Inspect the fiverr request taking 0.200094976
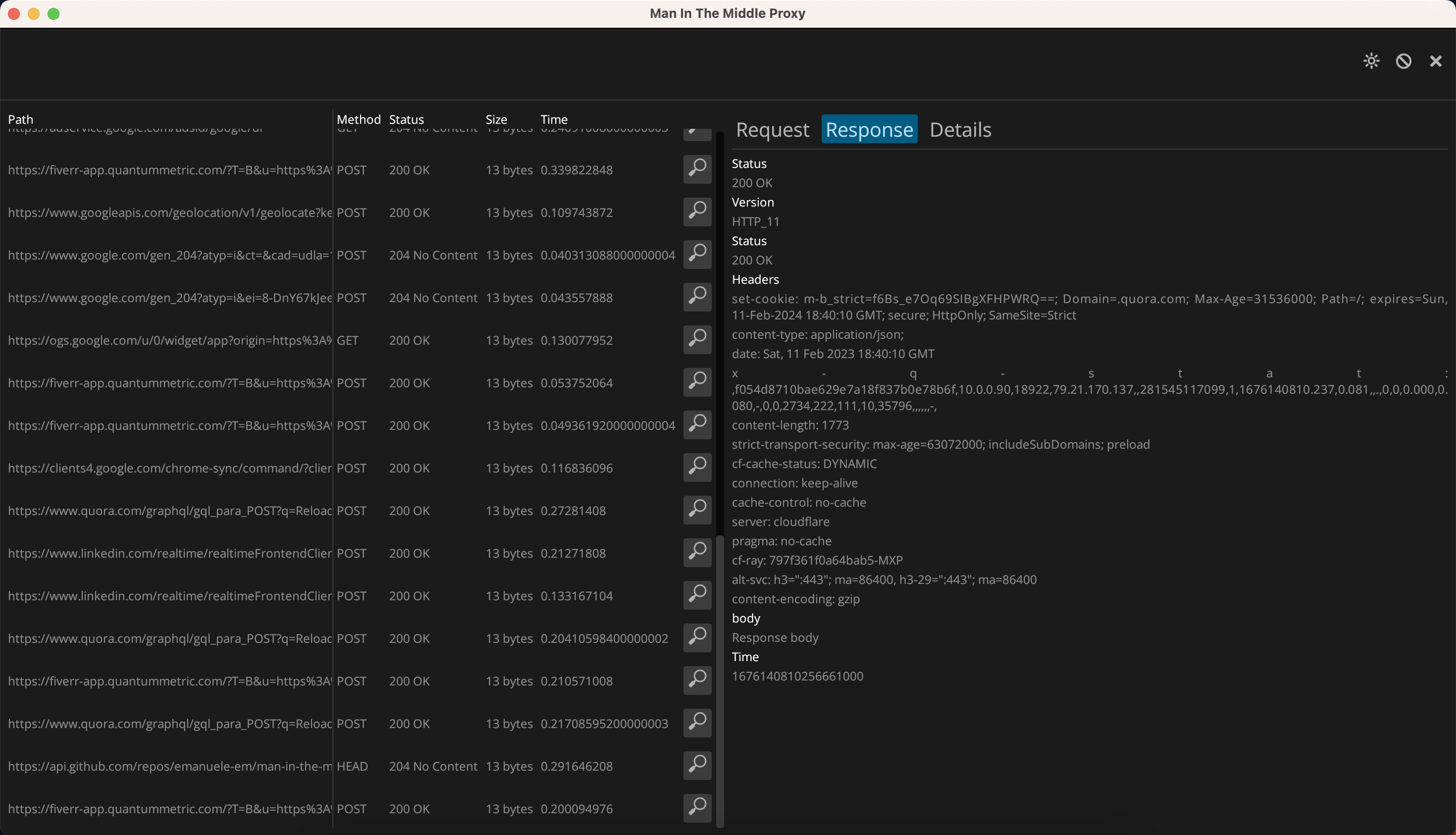Image resolution: width=1456 pixels, height=835 pixels. point(697,808)
